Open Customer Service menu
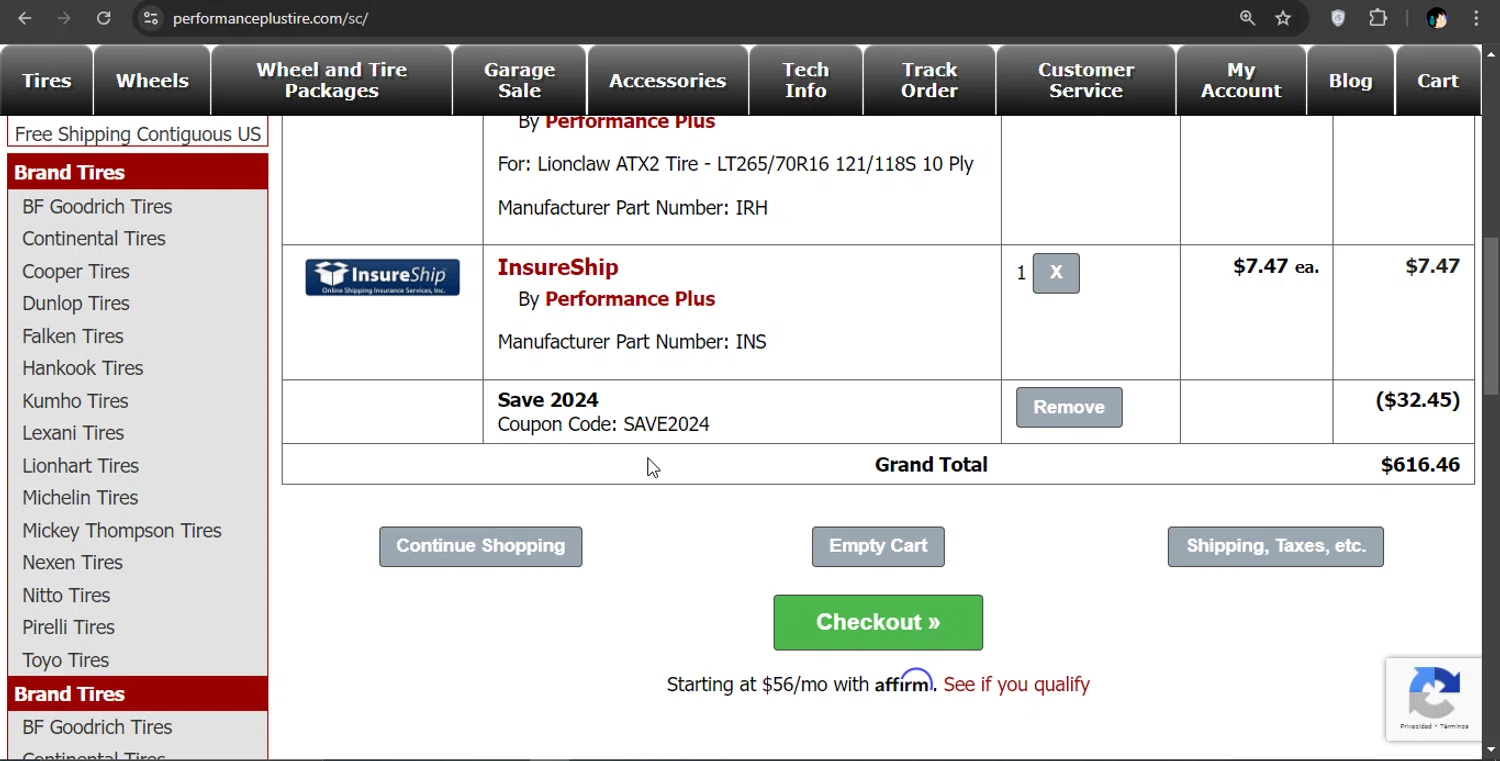1500x761 pixels. 1086,80
